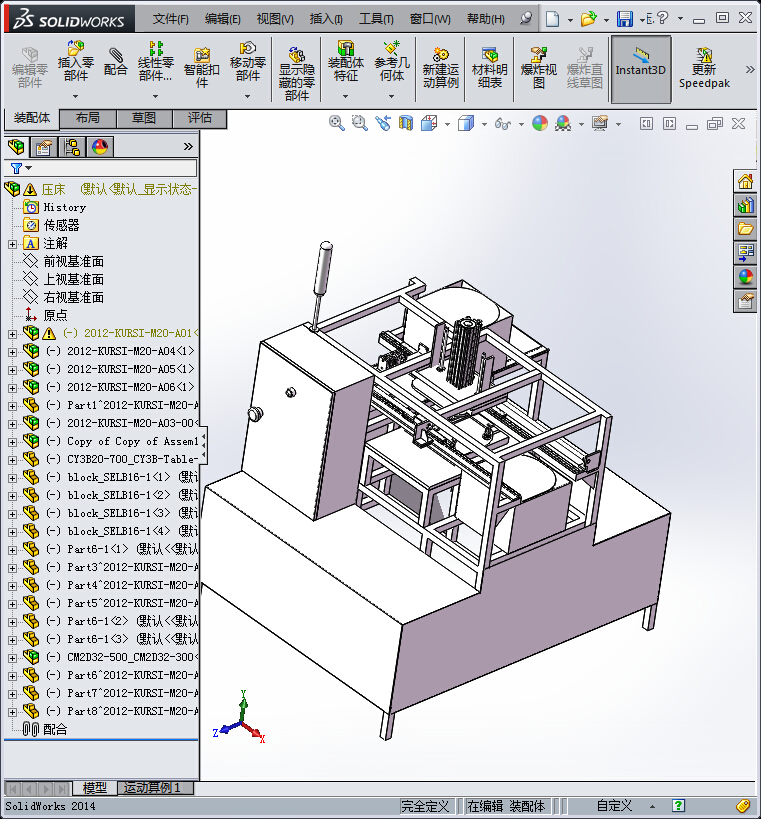Screen dimensions: 761x819
Task: Click the New document icon
Action: 552,19
